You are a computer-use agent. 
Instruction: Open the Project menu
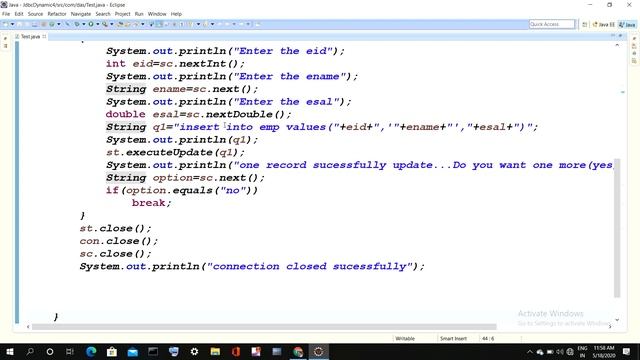pos(122,14)
